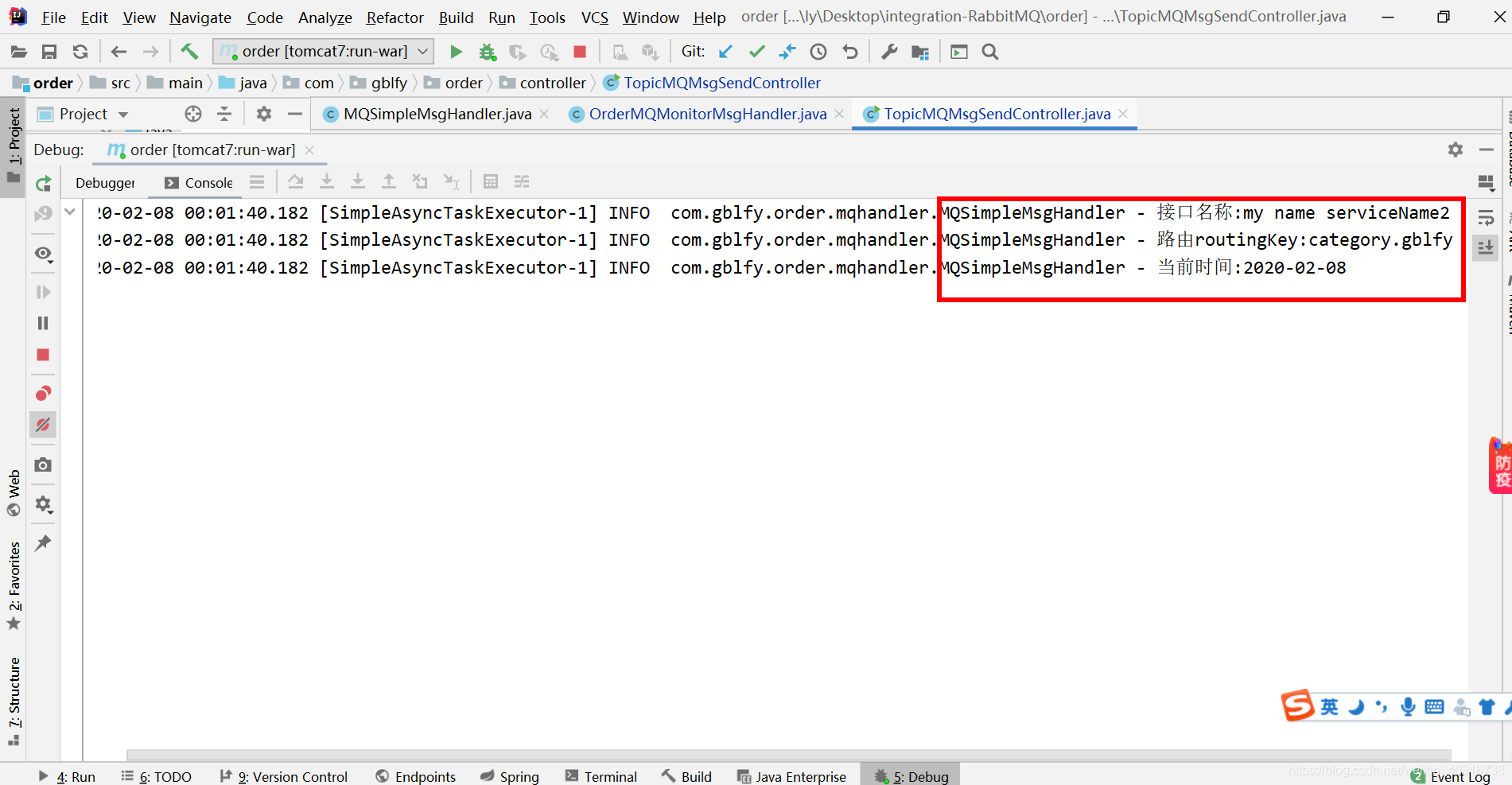Open the 7: Structure side tab
This screenshot has height=785, width=1512.
coord(14,700)
